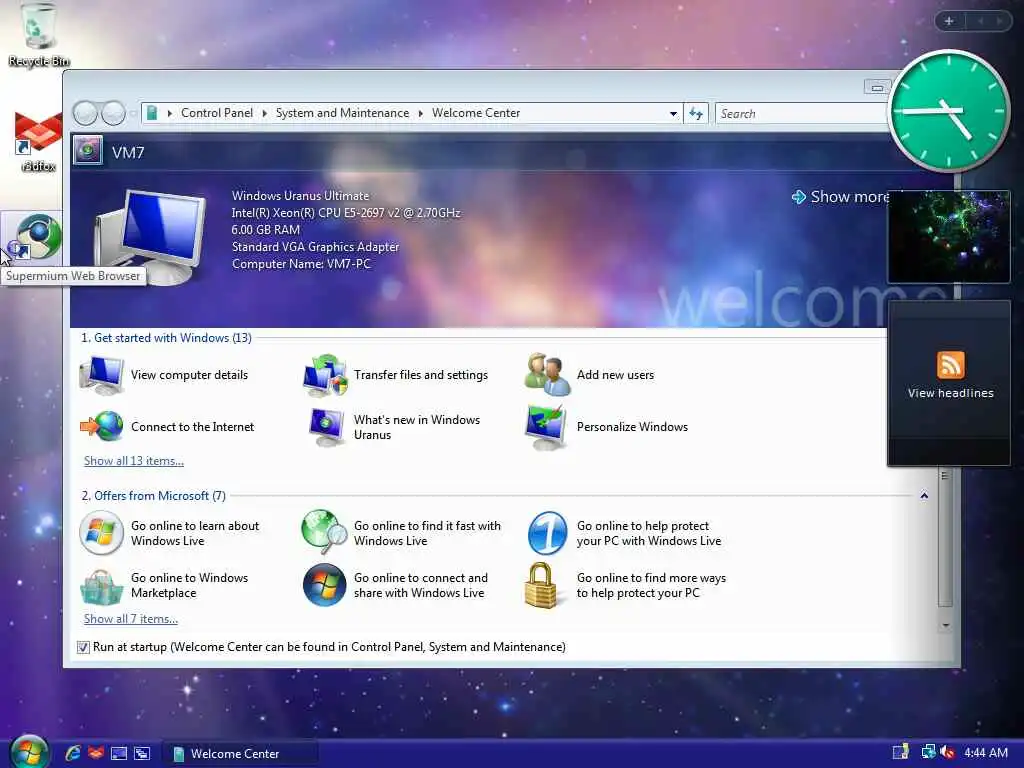
Task: Click the 4:44 AM taskbar clock
Action: (x=985, y=753)
